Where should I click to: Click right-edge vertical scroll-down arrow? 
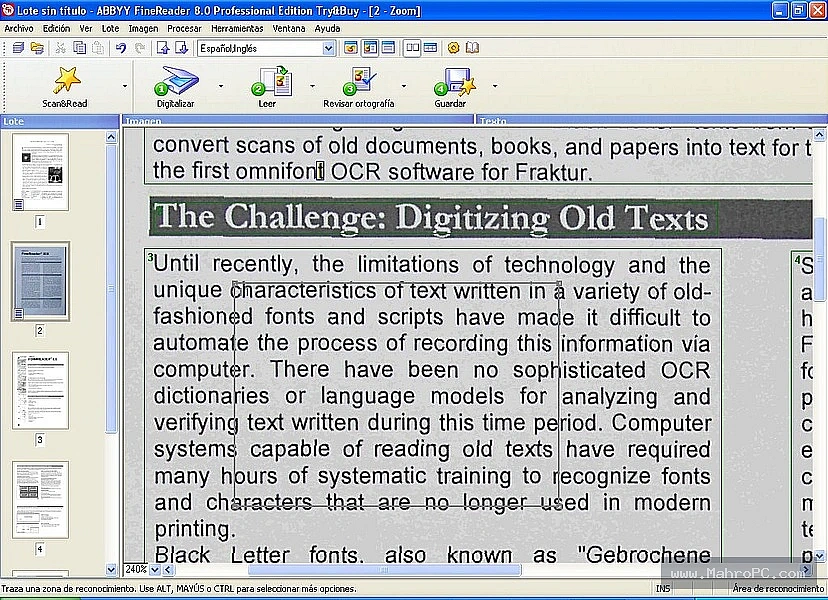pyautogui.click(x=819, y=556)
